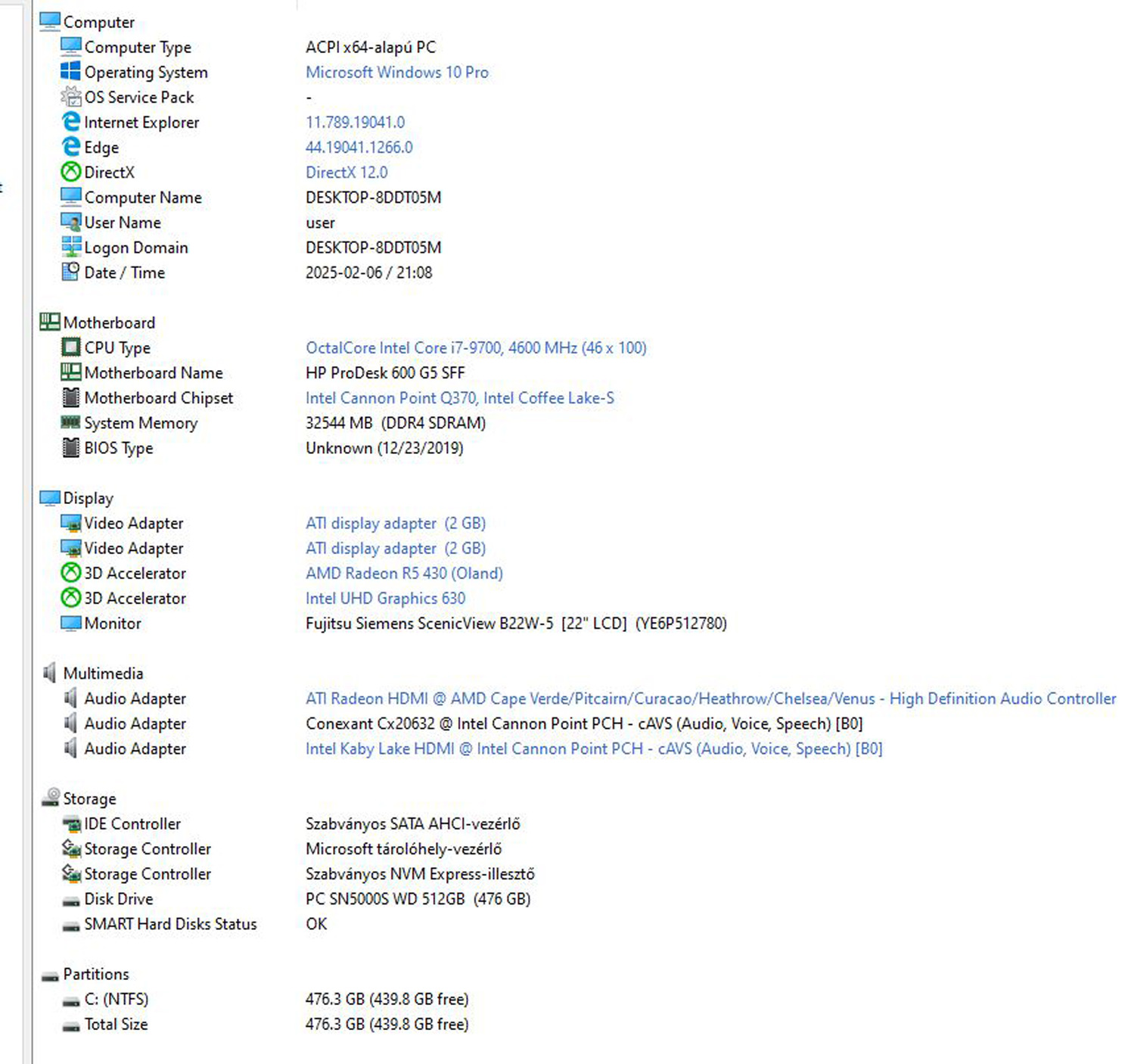
Task: Select the Computer Name label
Action: click(x=143, y=197)
